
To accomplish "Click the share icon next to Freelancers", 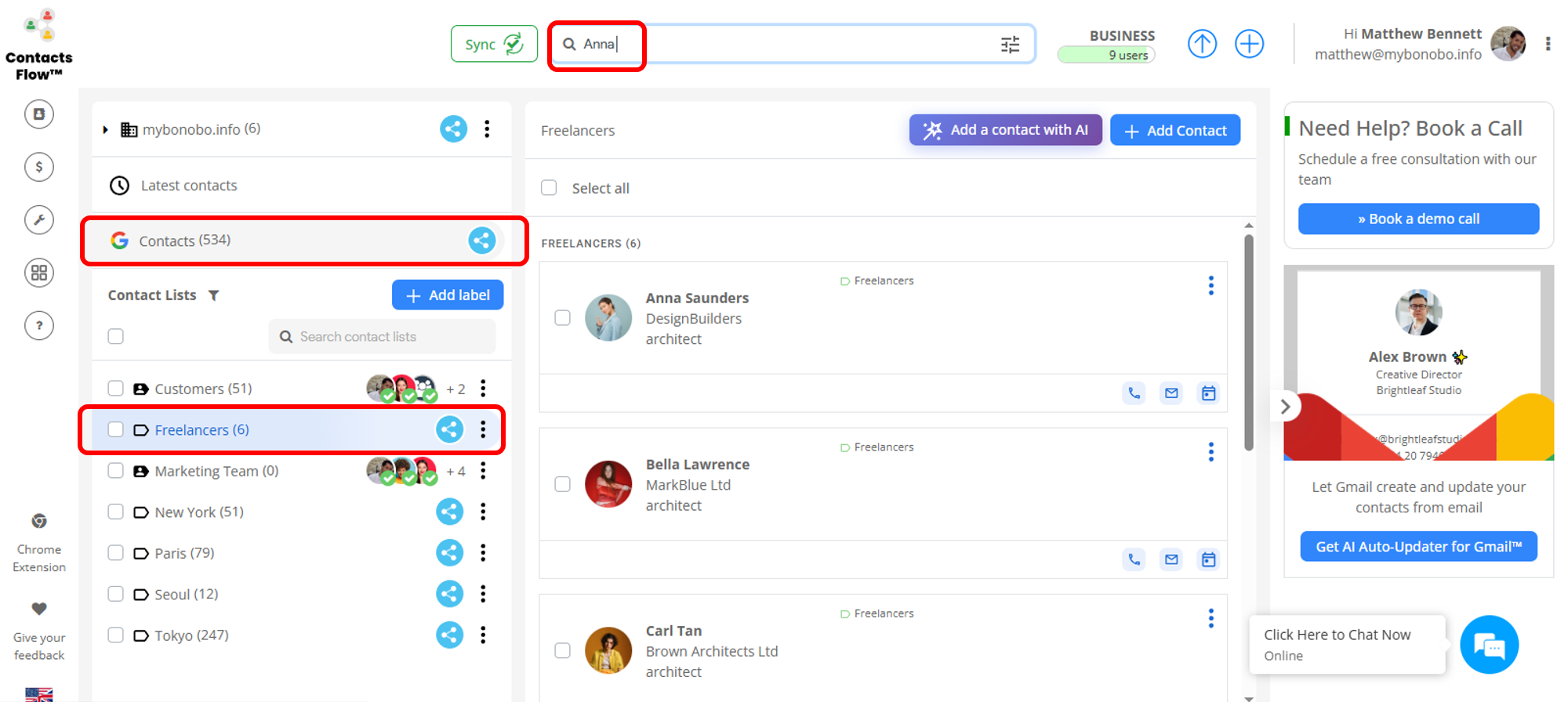I will [x=449, y=429].
